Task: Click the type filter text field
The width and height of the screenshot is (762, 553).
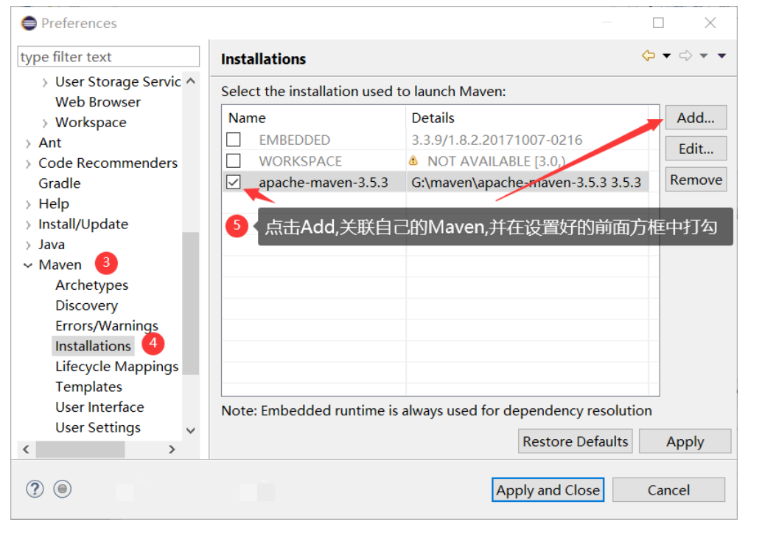Action: click(108, 57)
